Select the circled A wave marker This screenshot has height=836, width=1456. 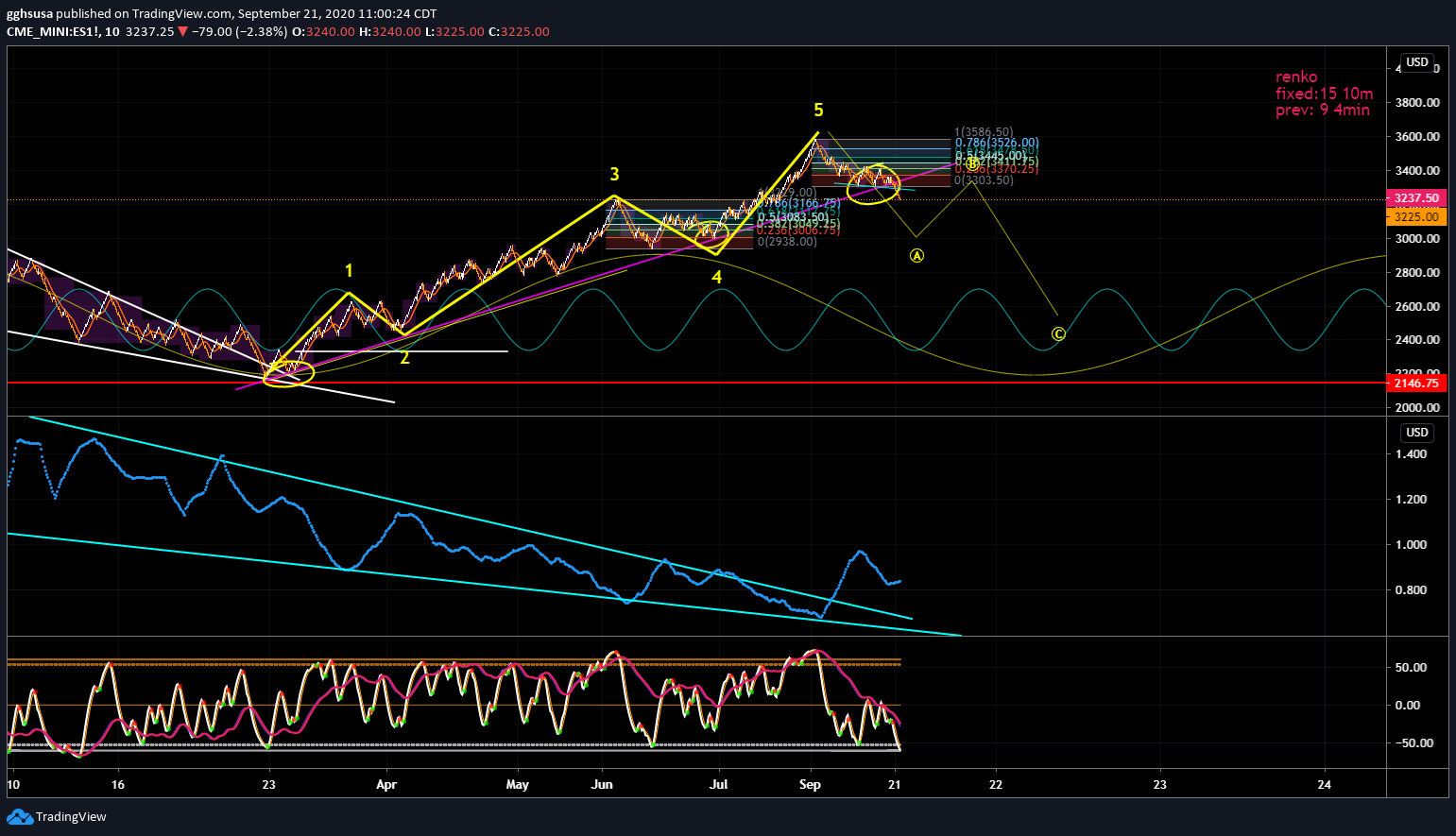point(916,256)
